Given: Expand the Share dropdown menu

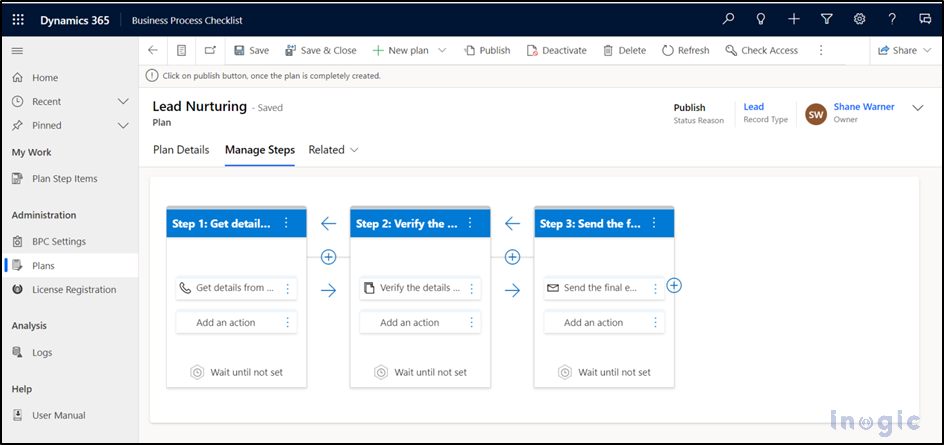Looking at the screenshot, I should click(928, 50).
